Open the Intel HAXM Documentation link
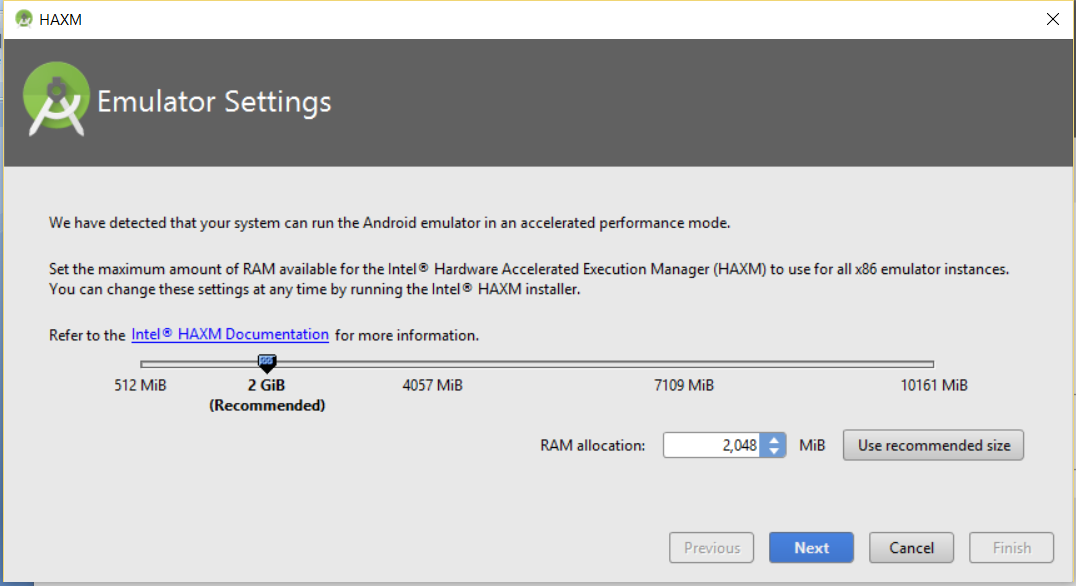This screenshot has height=586, width=1076. (230, 335)
